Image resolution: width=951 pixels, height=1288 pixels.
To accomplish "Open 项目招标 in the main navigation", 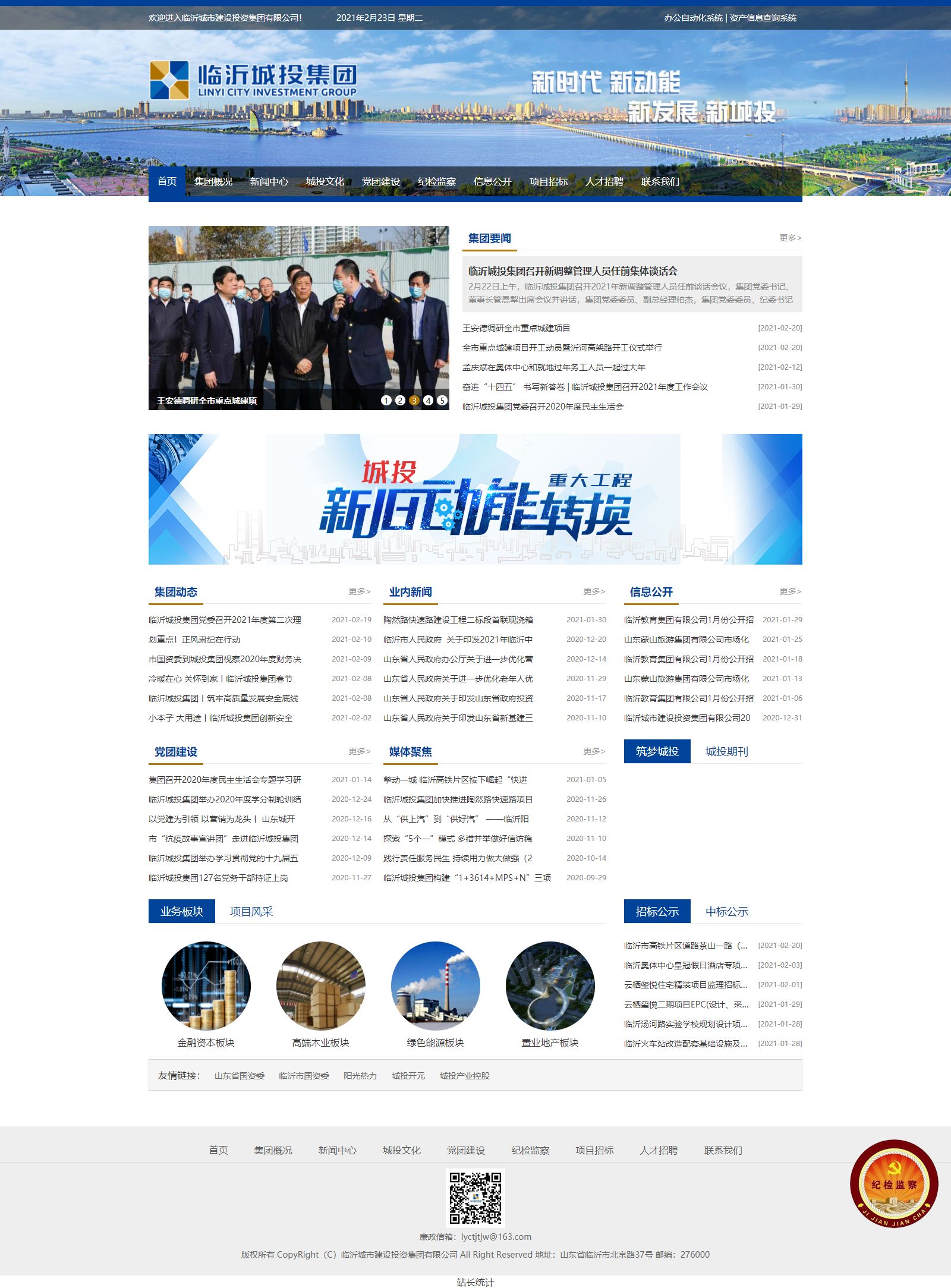I will [x=549, y=181].
